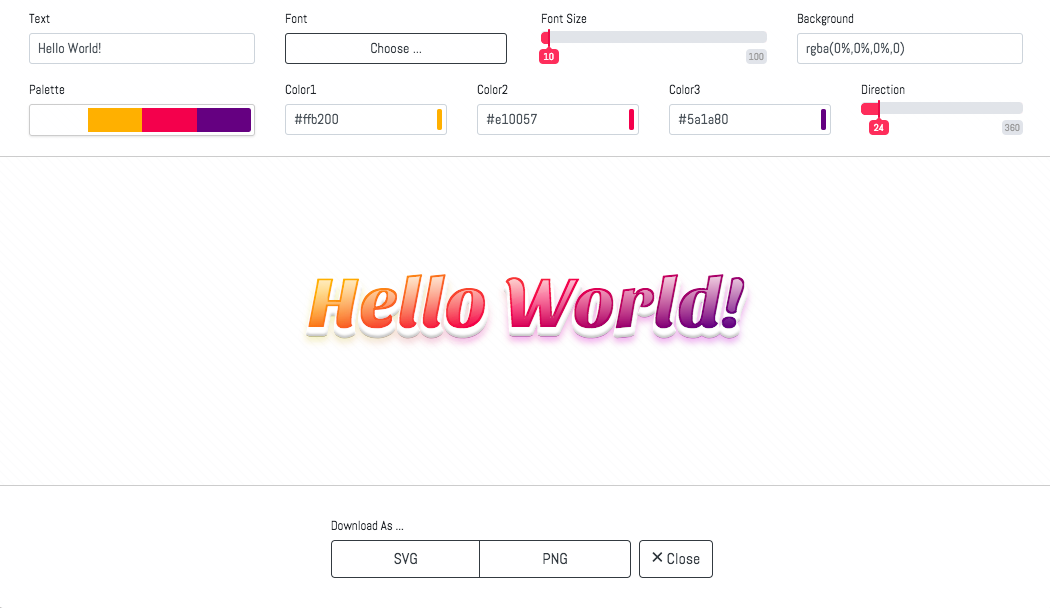Click the Font Size slider handle
The height and width of the screenshot is (608, 1050).
pyautogui.click(x=546, y=37)
